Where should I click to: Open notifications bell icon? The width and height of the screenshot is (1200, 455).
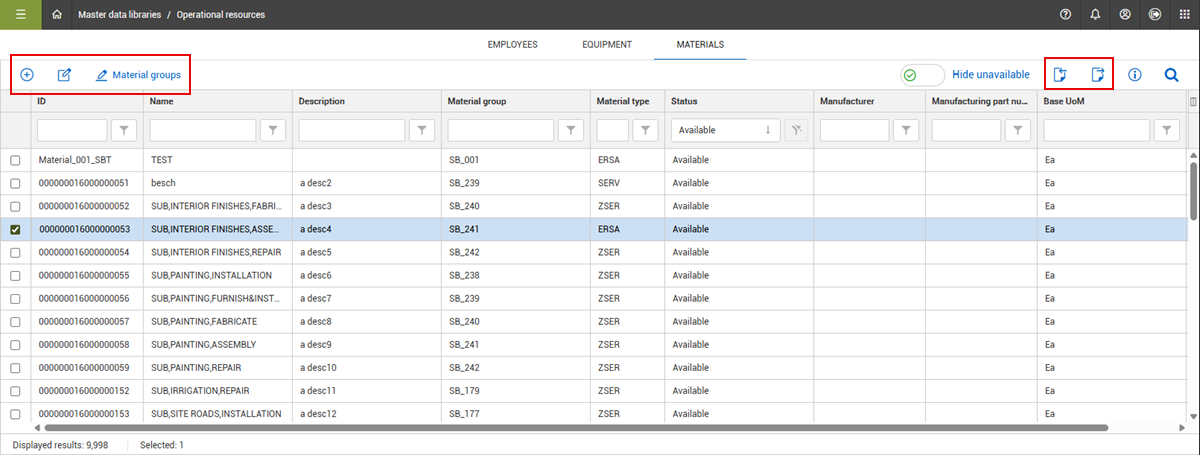pos(1096,15)
